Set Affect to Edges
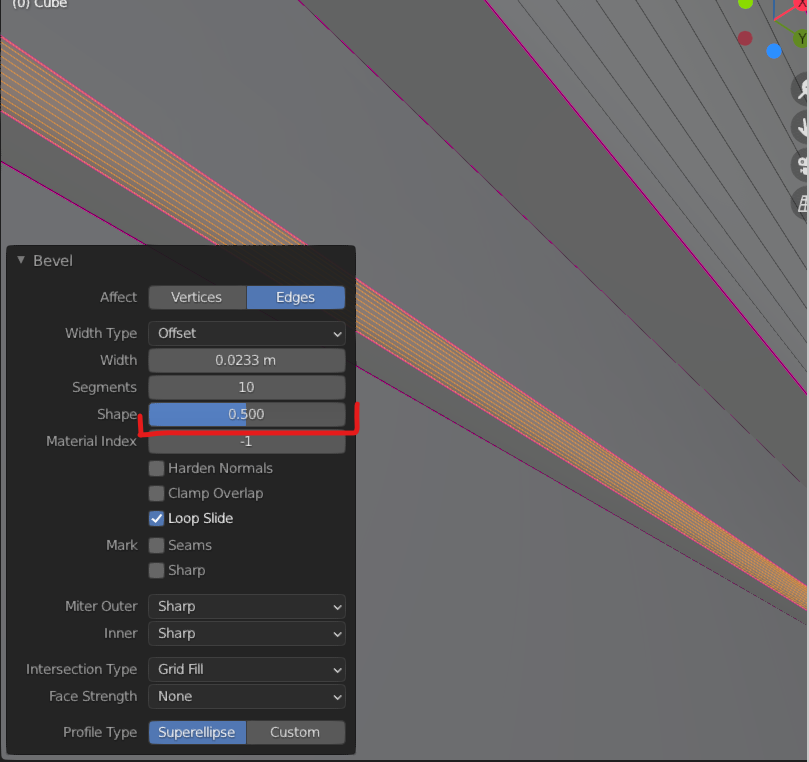809x762 pixels. (296, 297)
